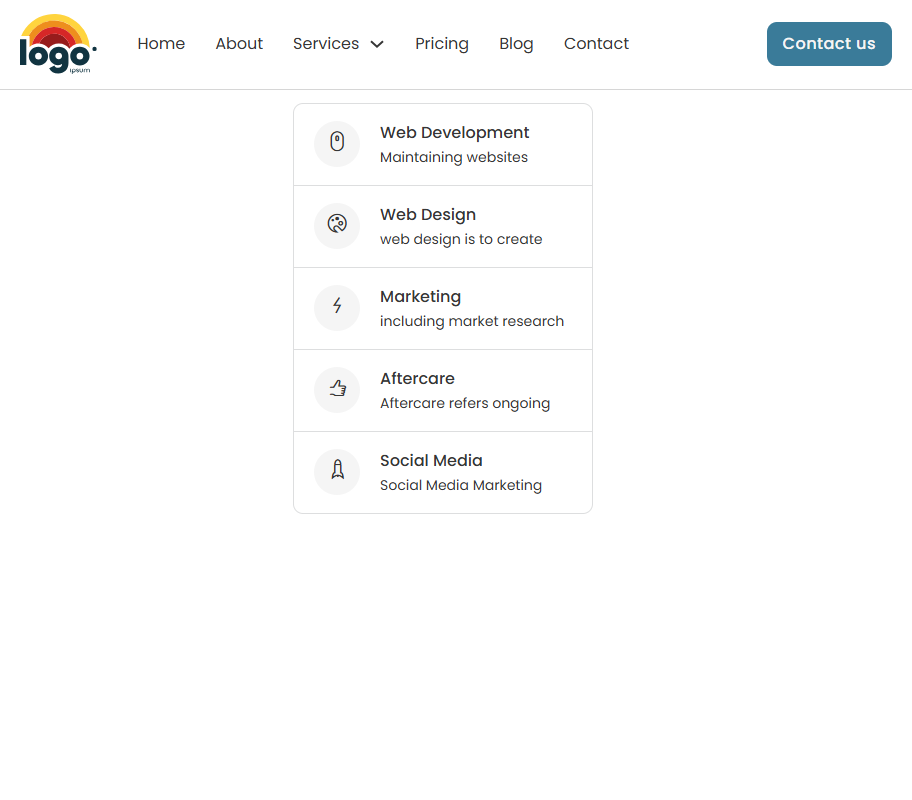The height and width of the screenshot is (800, 912).
Task: Open the About page
Action: [239, 44]
